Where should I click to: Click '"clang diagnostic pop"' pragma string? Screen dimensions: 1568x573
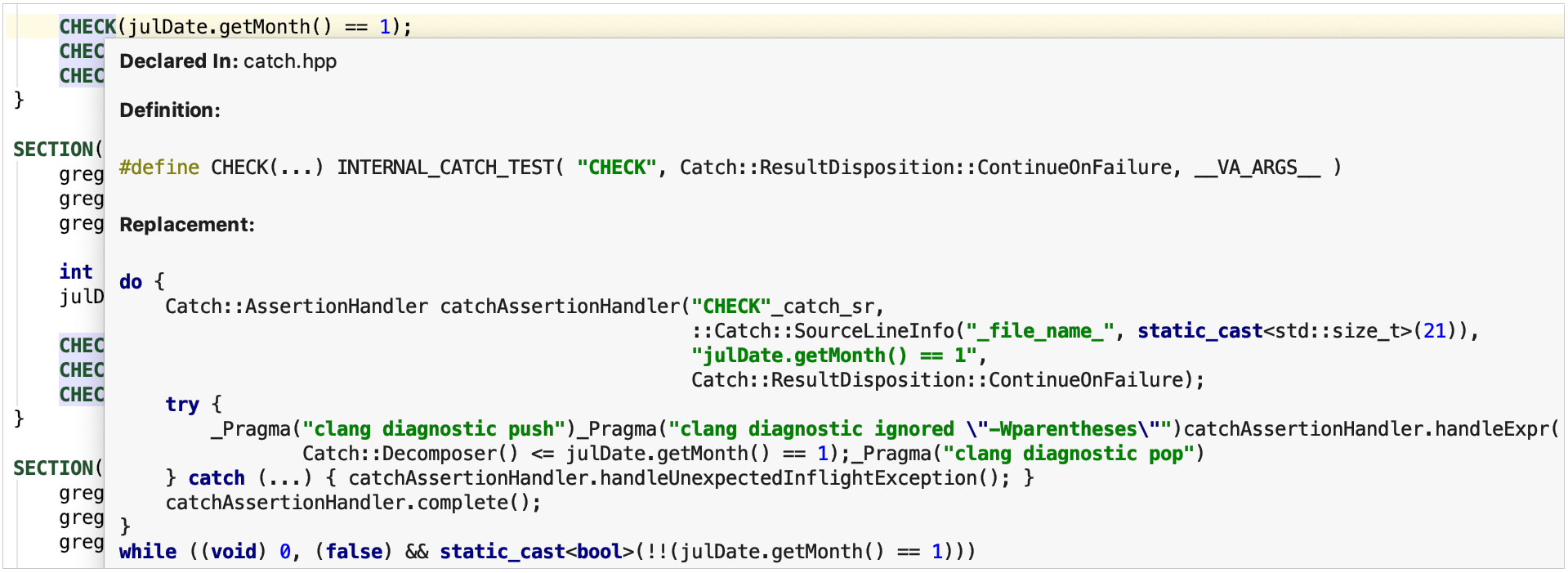tap(1069, 454)
